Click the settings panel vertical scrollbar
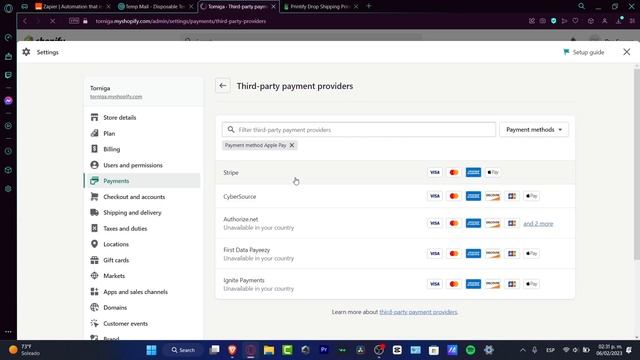 pos(637,163)
